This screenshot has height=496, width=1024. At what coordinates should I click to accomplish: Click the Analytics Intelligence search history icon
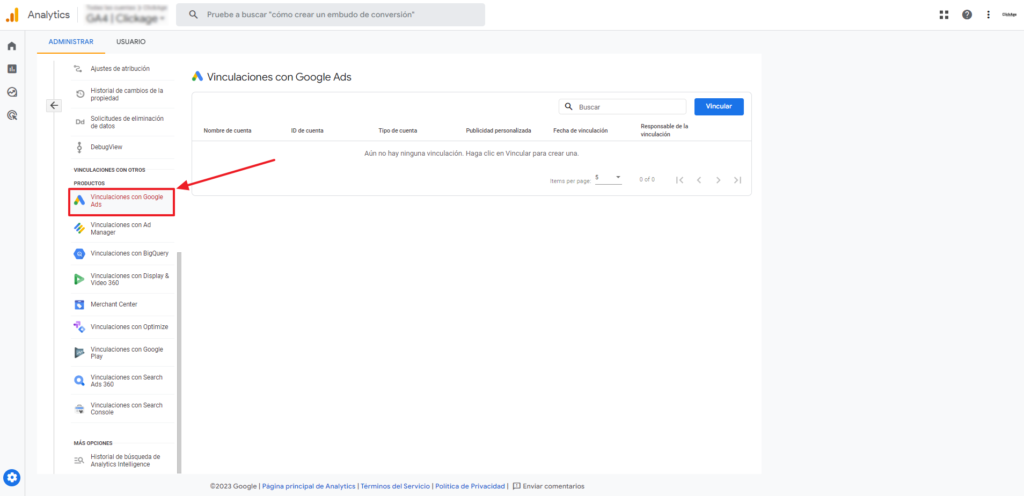[x=79, y=461]
